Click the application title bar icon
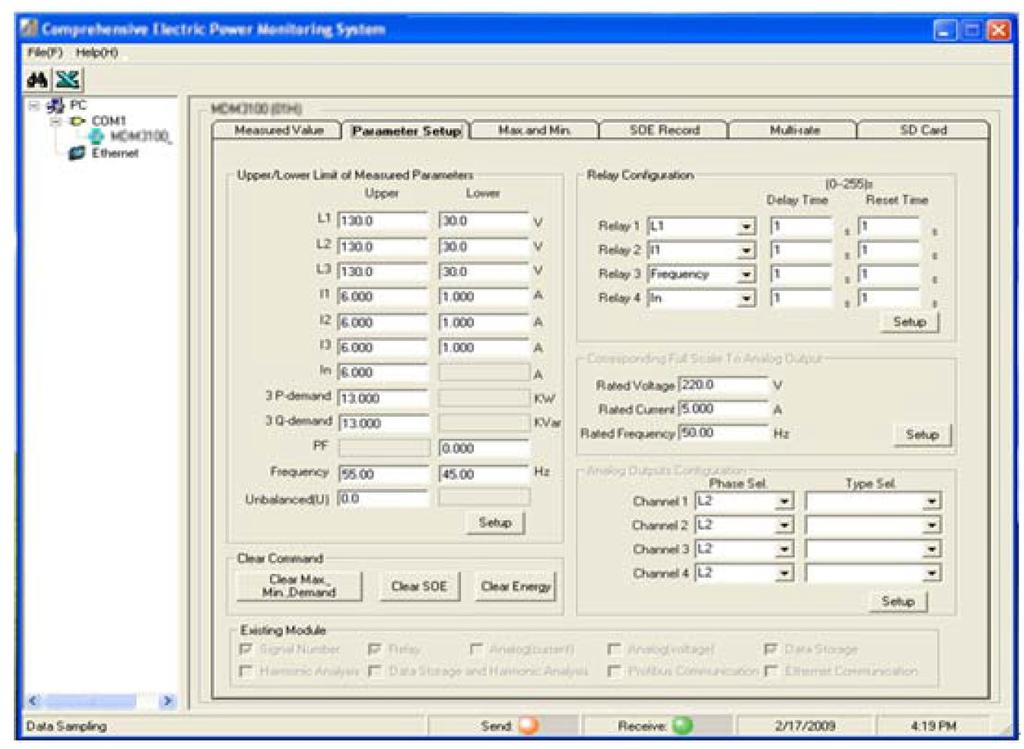The height and width of the screenshot is (749, 1024). (29, 28)
